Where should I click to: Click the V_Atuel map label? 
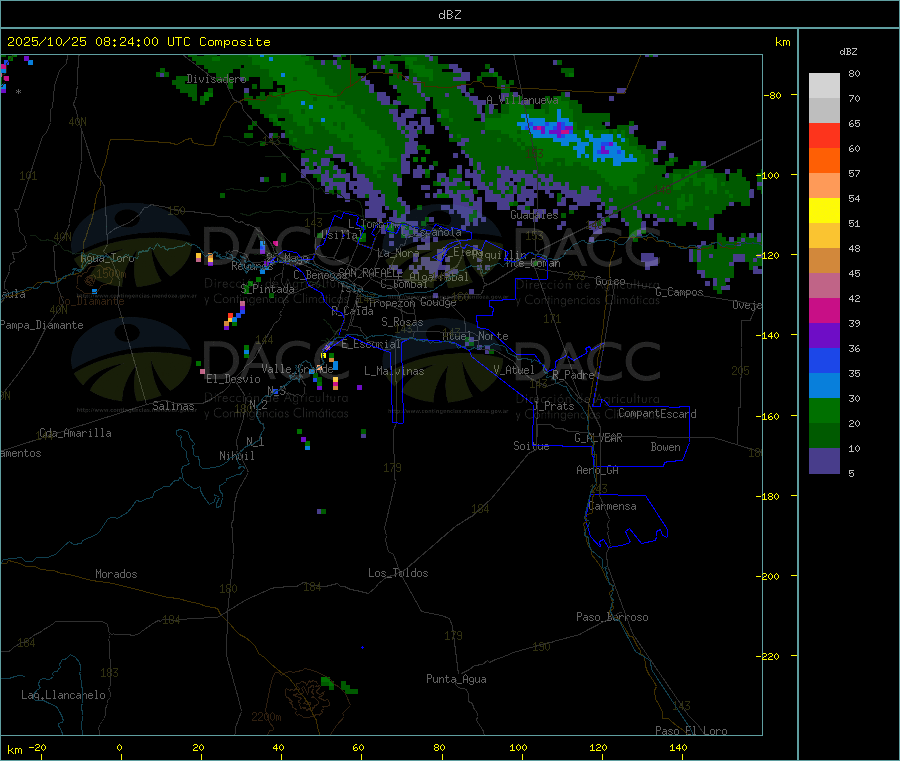pyautogui.click(x=514, y=370)
